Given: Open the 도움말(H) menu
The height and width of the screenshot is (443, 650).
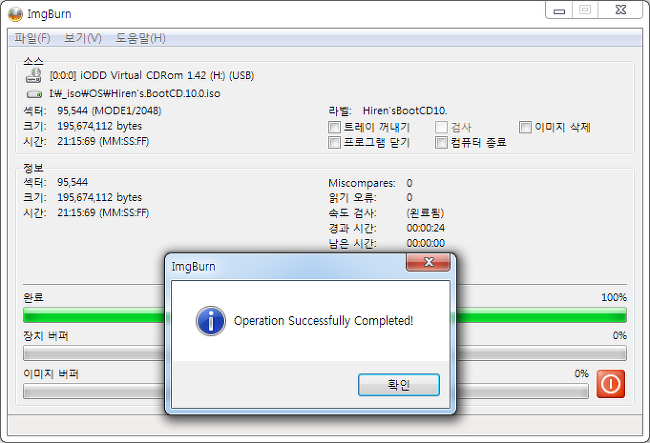Looking at the screenshot, I should [x=140, y=39].
